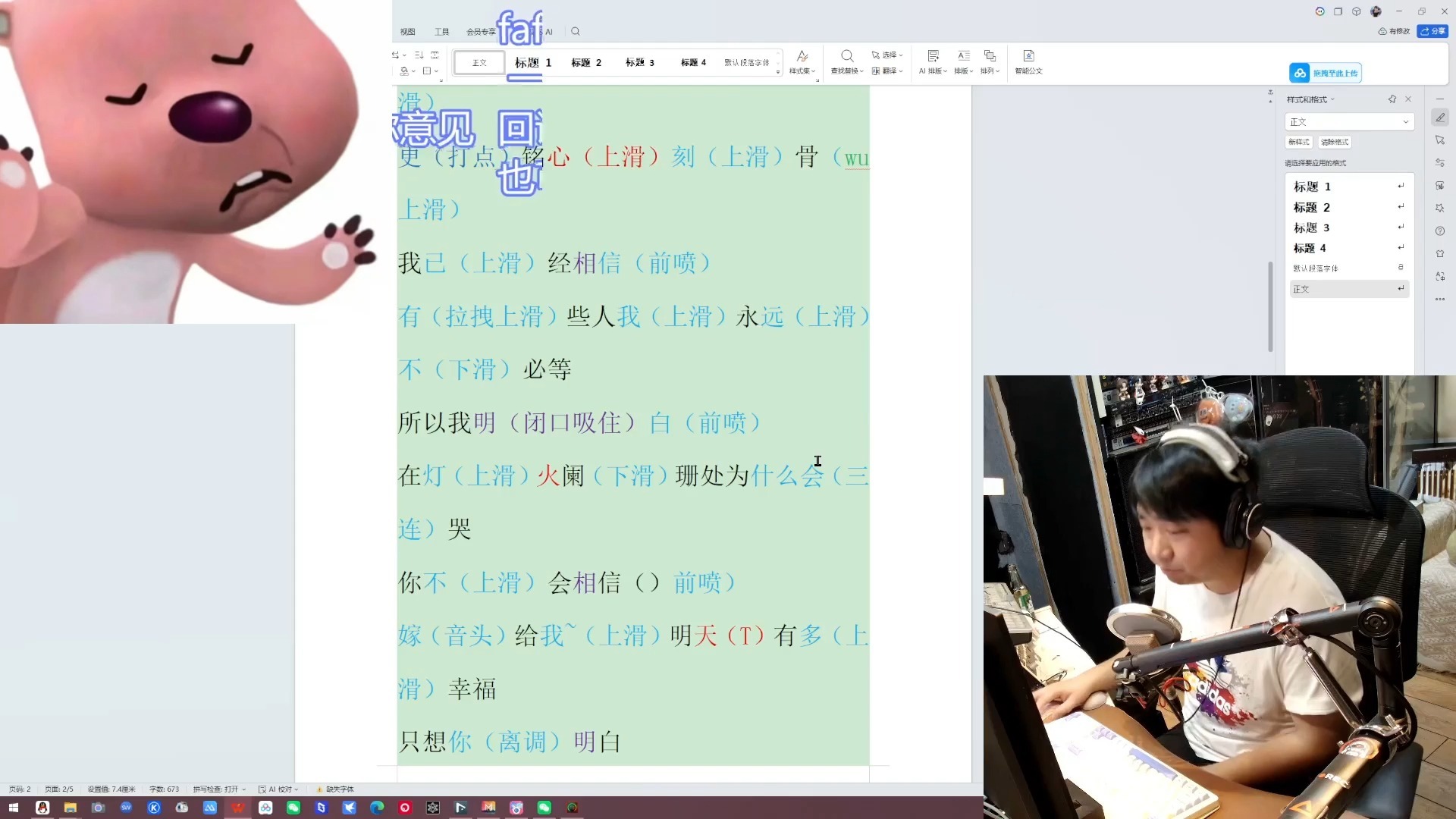This screenshot has width=1456, height=819.
Task: Click the arrow selection icon in right sidebar
Action: [x=1440, y=140]
